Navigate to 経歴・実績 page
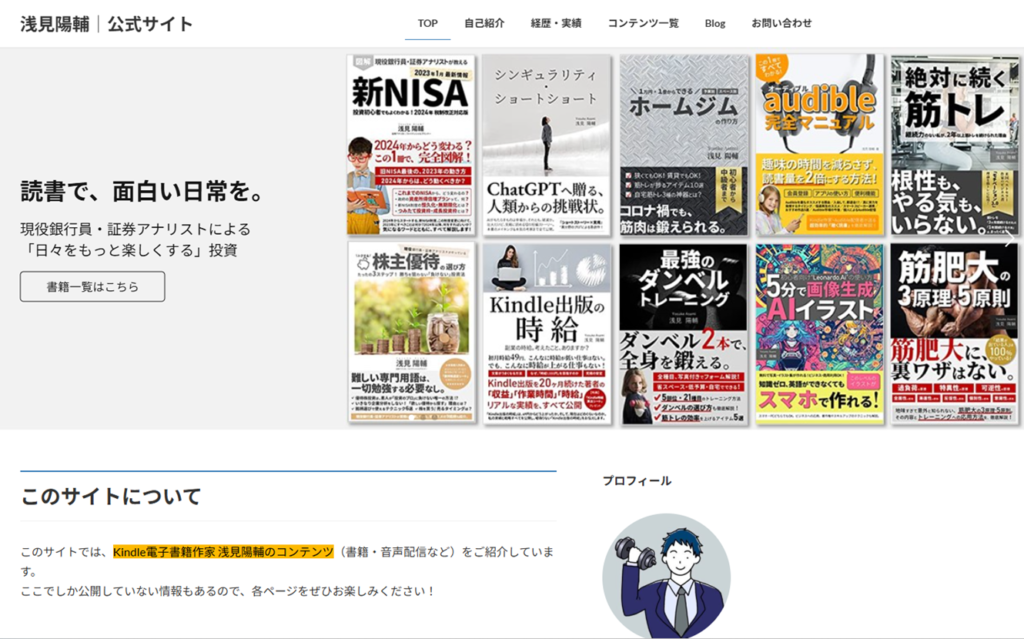Screen dimensions: 1024x639 (556, 23)
